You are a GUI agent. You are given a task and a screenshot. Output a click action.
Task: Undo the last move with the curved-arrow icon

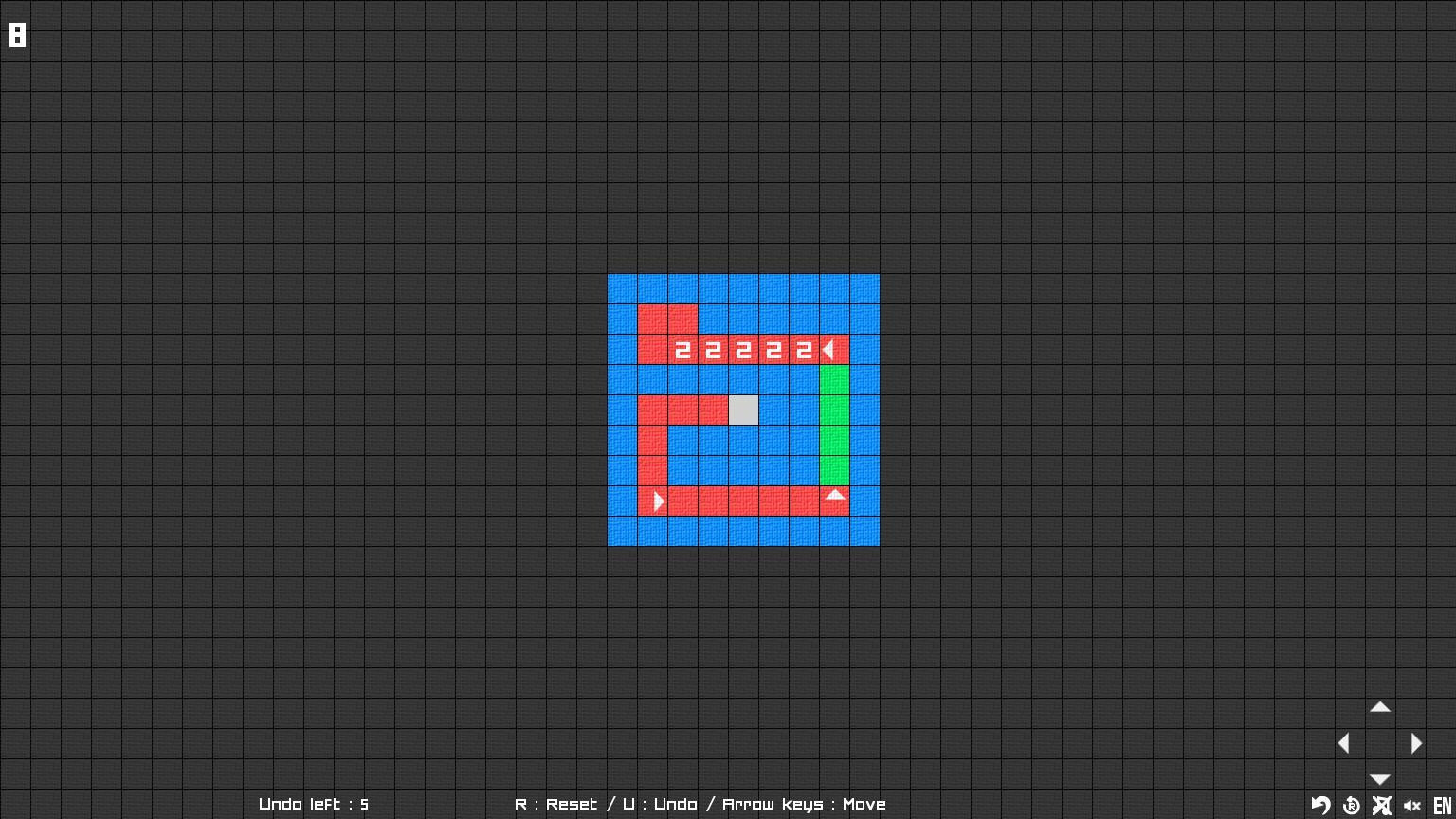point(1320,806)
